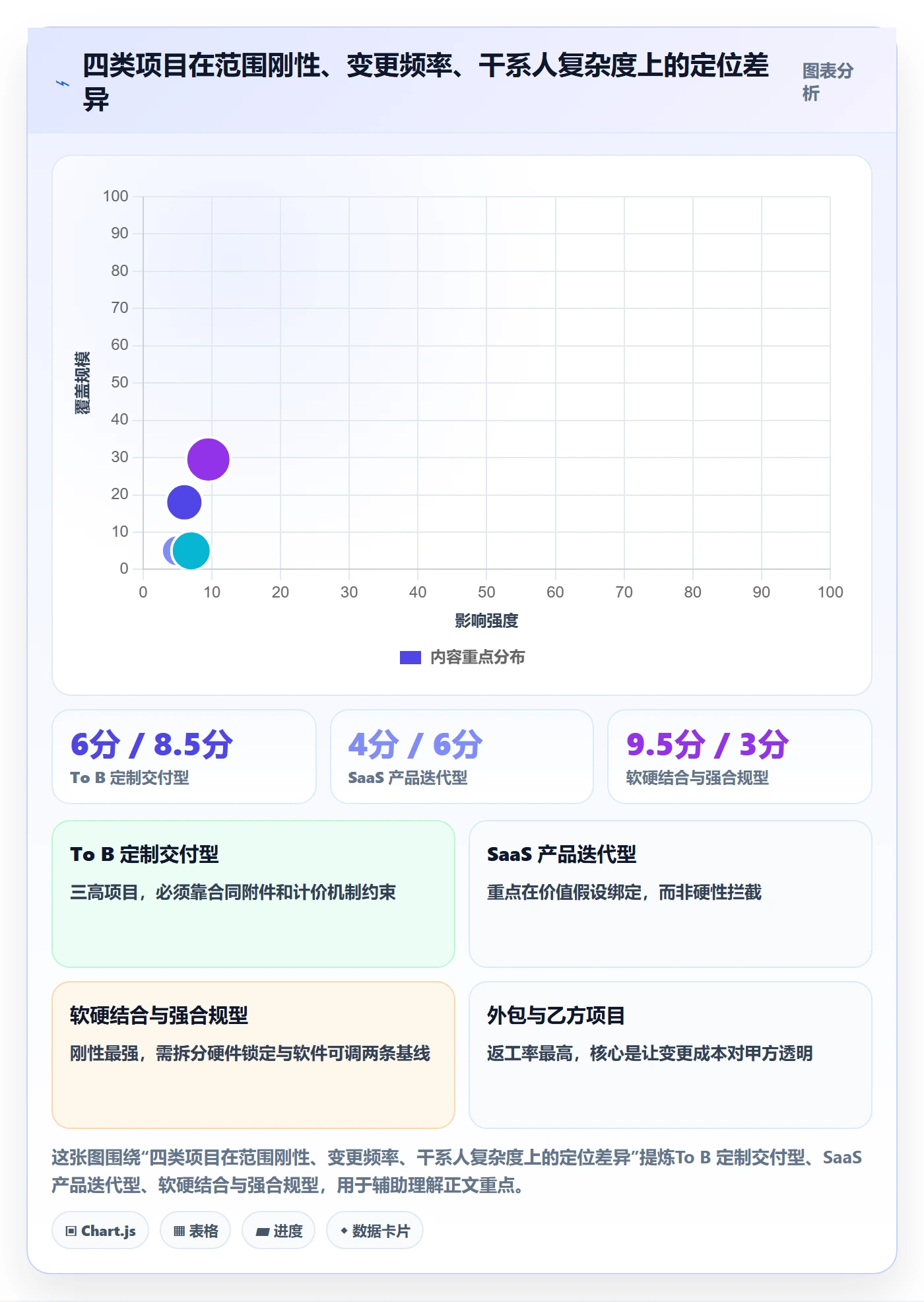Viewport: 924px width, 1302px height.
Task: Click the lightning bolt icon in the header
Action: pyautogui.click(x=63, y=83)
